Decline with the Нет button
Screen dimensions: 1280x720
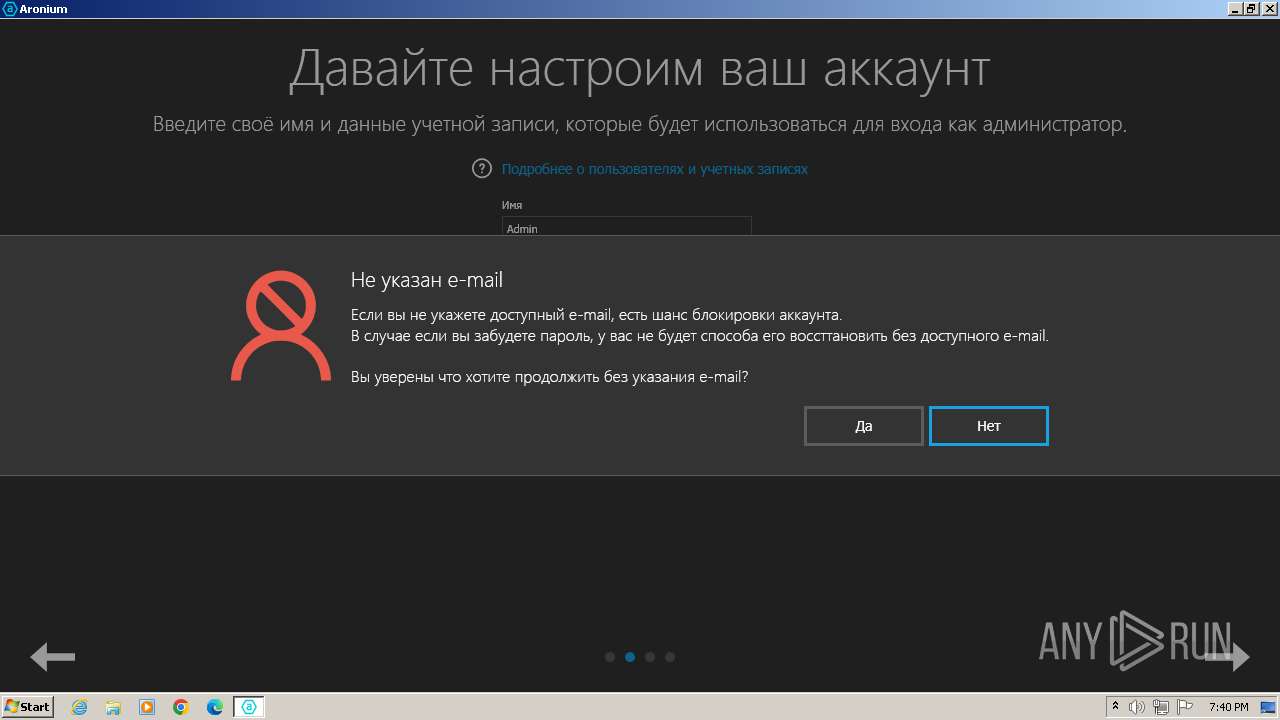tap(988, 426)
